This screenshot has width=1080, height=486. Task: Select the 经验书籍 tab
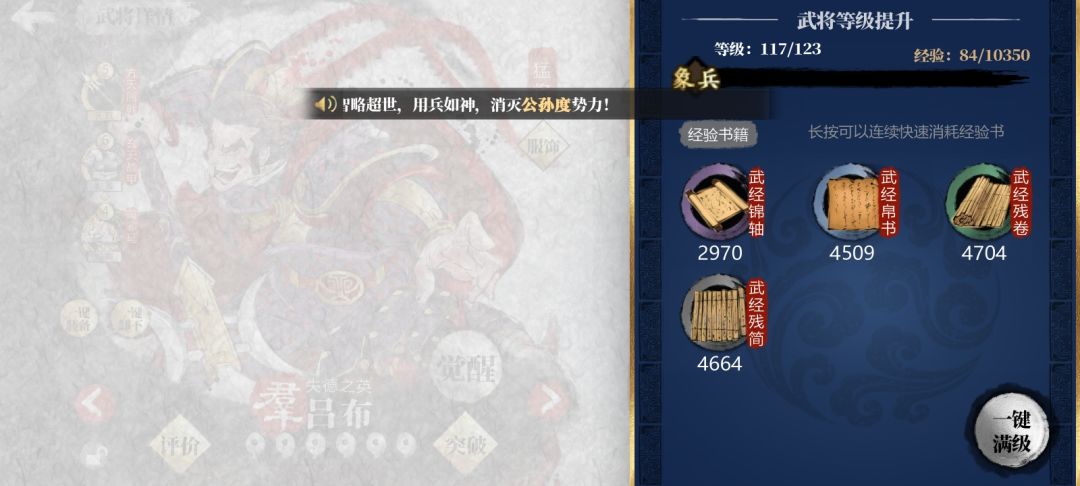[718, 135]
